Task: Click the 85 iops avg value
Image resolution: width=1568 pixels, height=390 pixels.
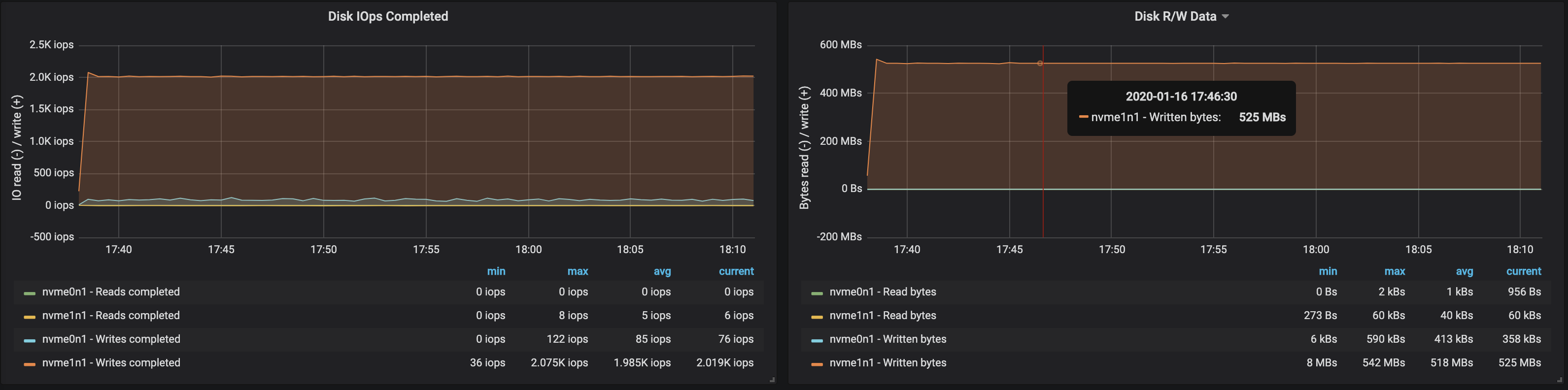Action: coord(653,339)
